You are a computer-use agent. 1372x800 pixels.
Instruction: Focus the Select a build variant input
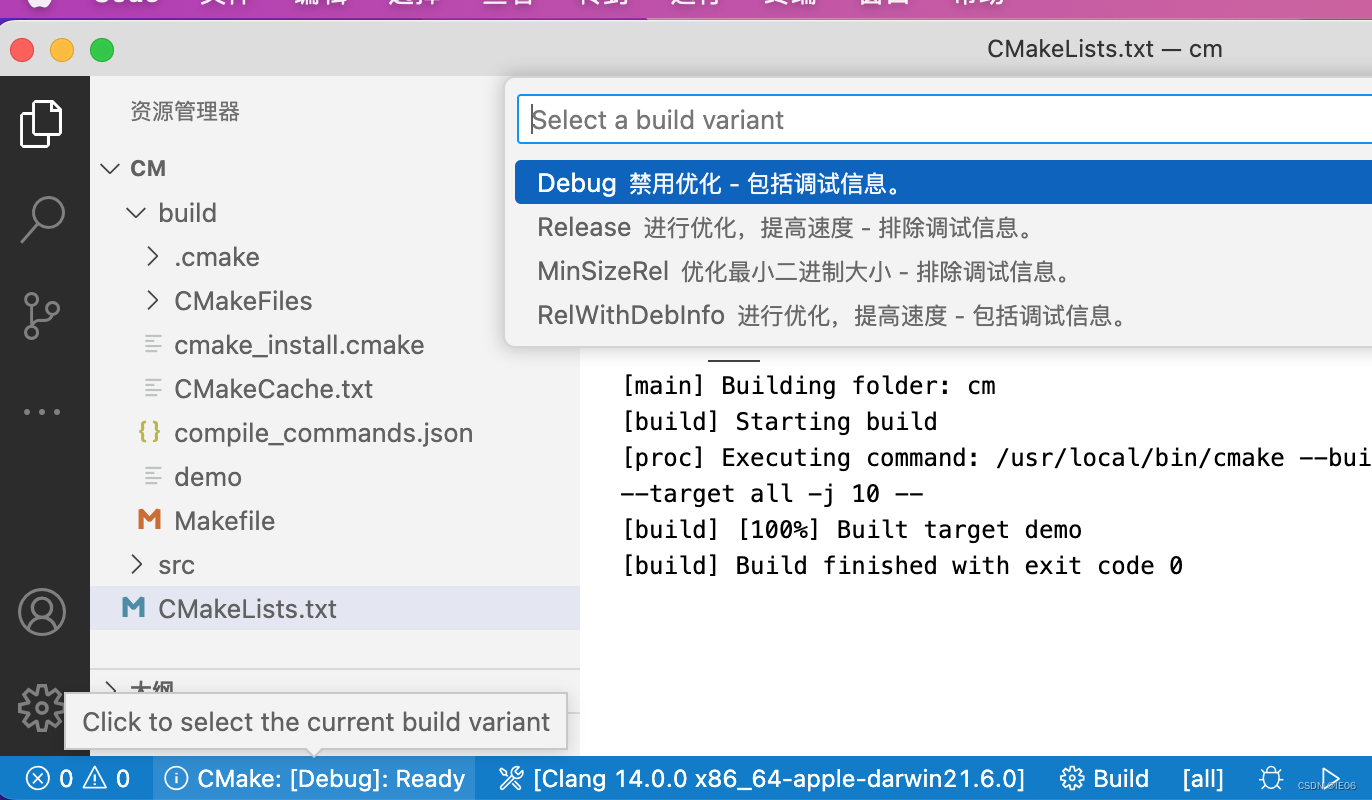(945, 120)
